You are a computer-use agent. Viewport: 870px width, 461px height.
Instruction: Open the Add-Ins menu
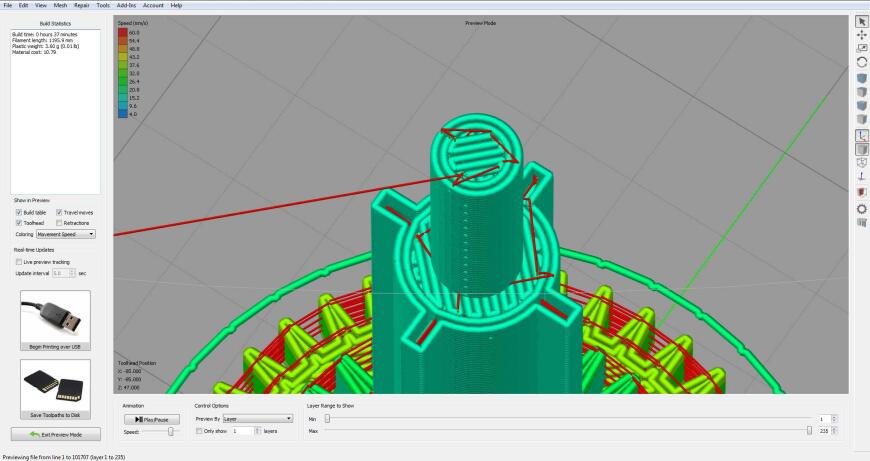(x=126, y=5)
